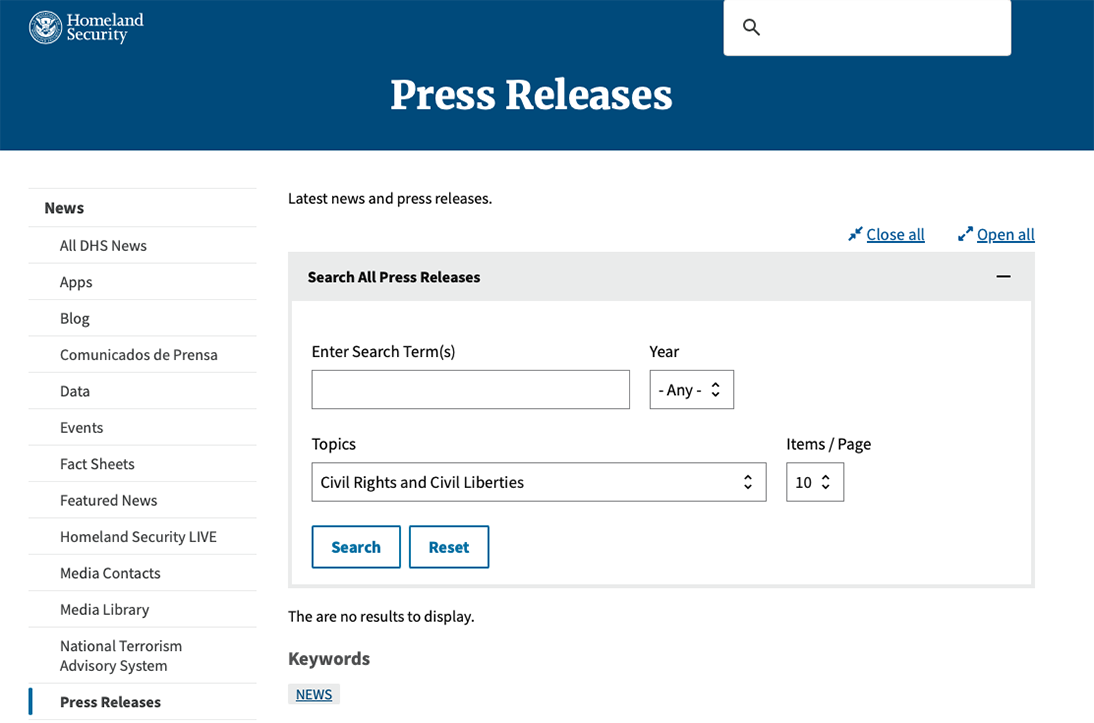
Task: Open Fact Sheets from the sidebar
Action: [97, 464]
